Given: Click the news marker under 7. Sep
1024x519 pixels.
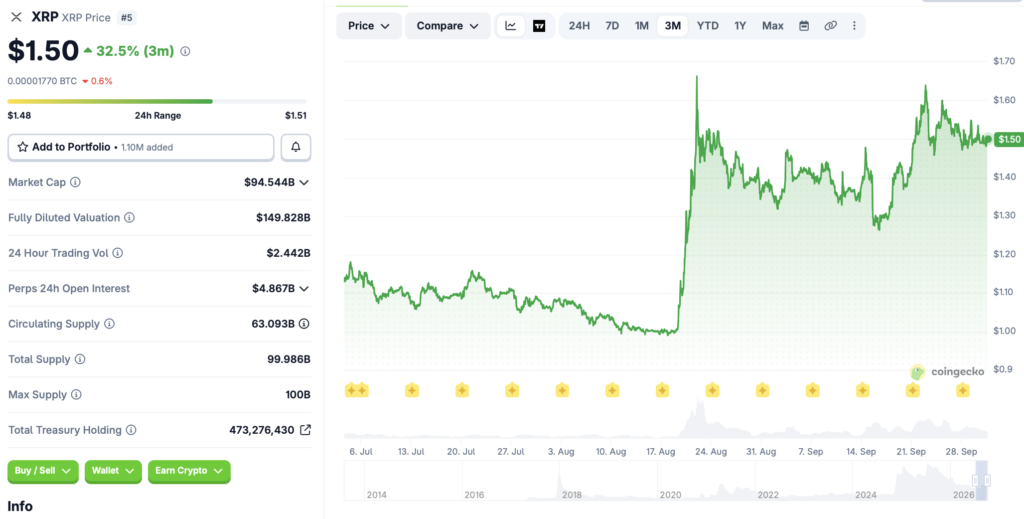Looking at the screenshot, I should coord(812,390).
